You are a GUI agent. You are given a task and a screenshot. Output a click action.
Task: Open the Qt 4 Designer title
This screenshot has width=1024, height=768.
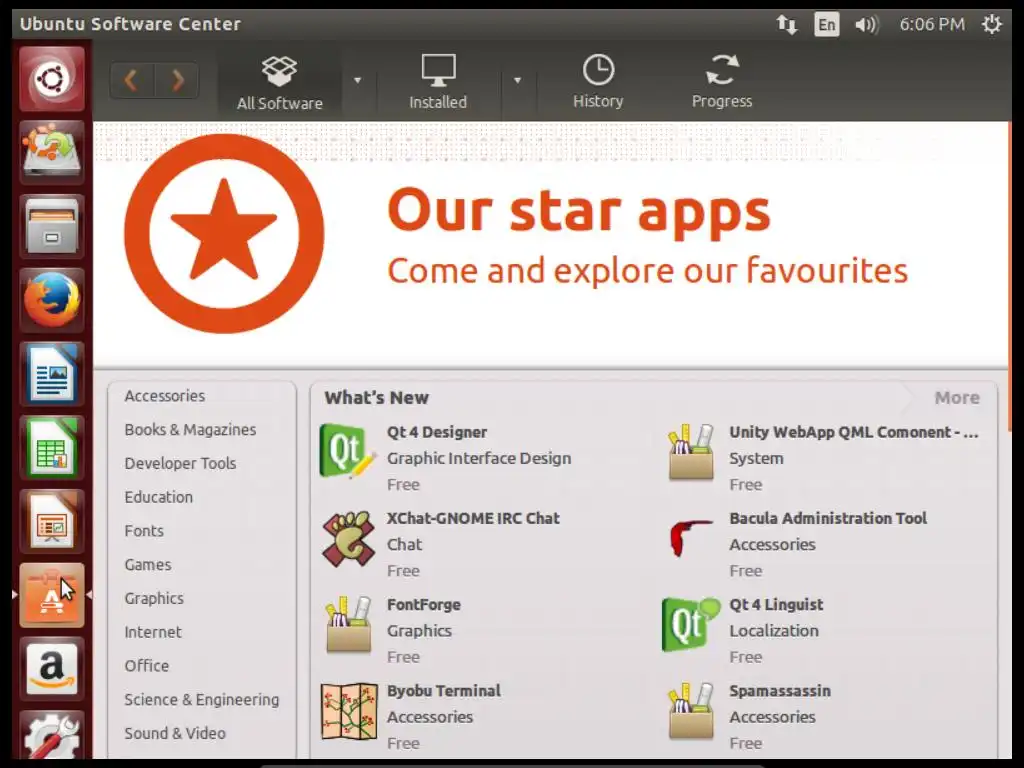pos(437,432)
